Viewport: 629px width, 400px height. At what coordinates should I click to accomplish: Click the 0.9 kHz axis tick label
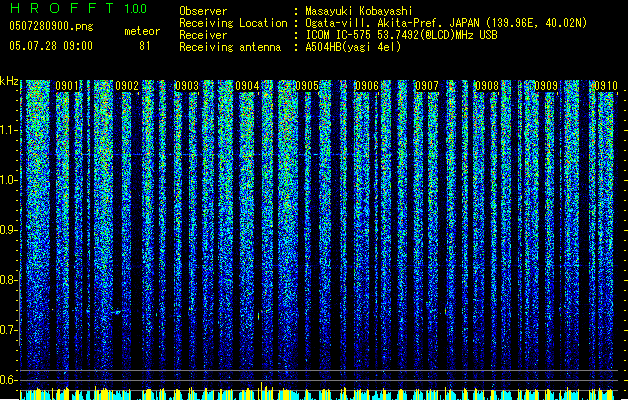9,230
